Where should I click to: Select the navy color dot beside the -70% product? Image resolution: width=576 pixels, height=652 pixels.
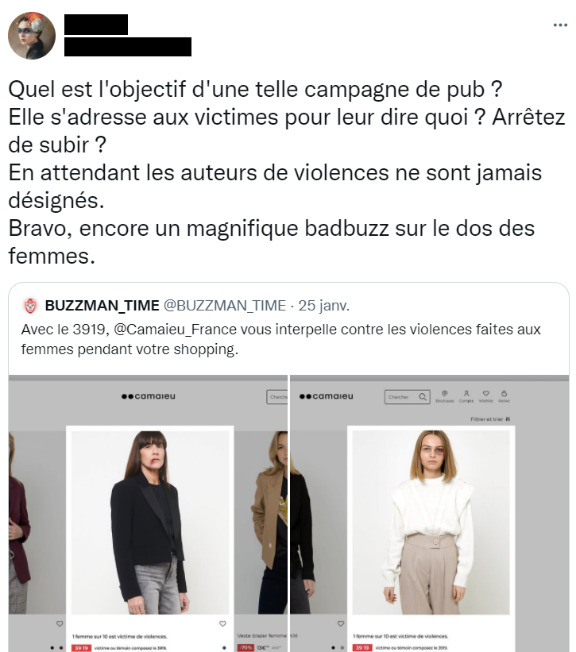coord(225,648)
